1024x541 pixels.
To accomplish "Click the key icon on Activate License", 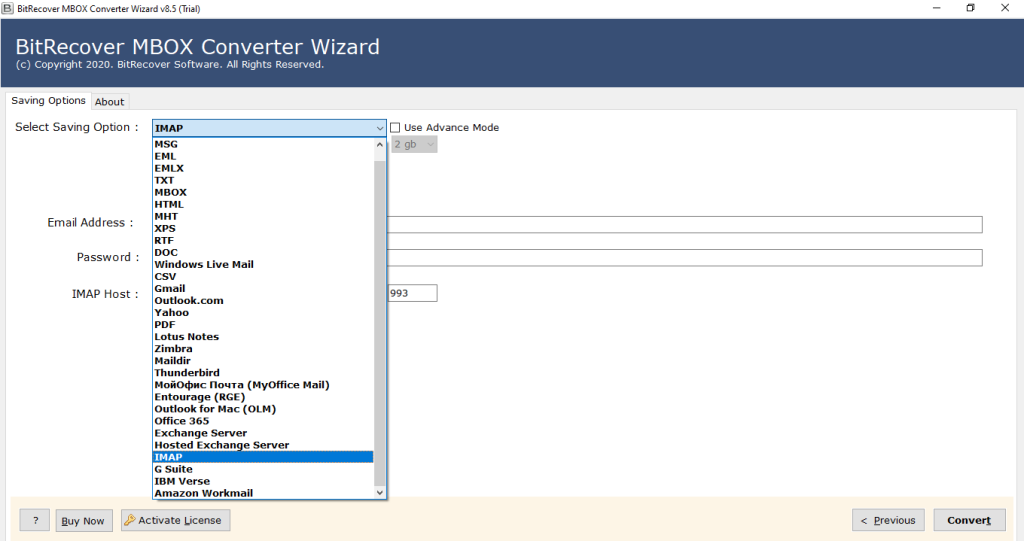I will (129, 520).
